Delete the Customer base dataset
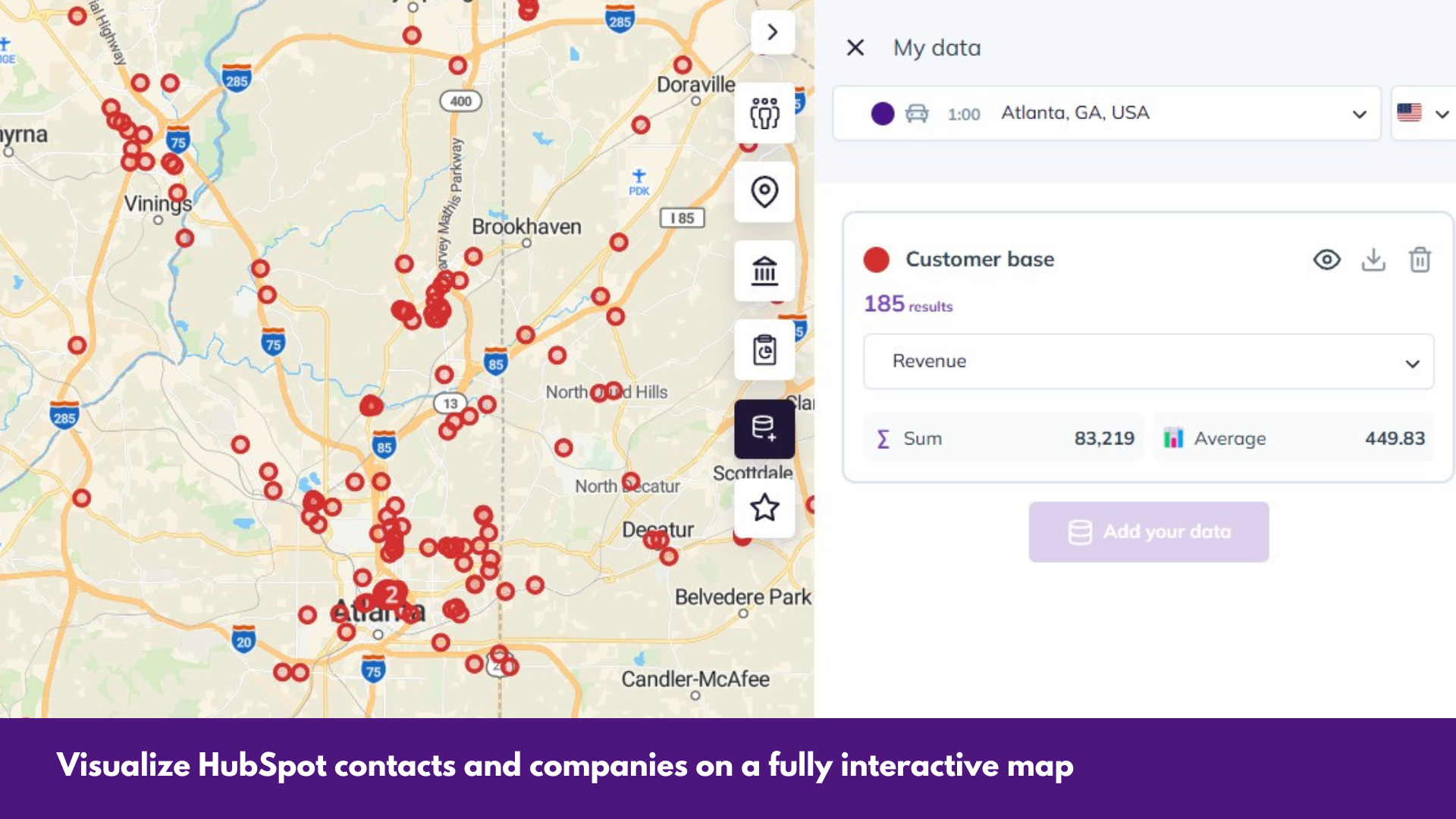This screenshot has height=819, width=1456. pos(1420,260)
